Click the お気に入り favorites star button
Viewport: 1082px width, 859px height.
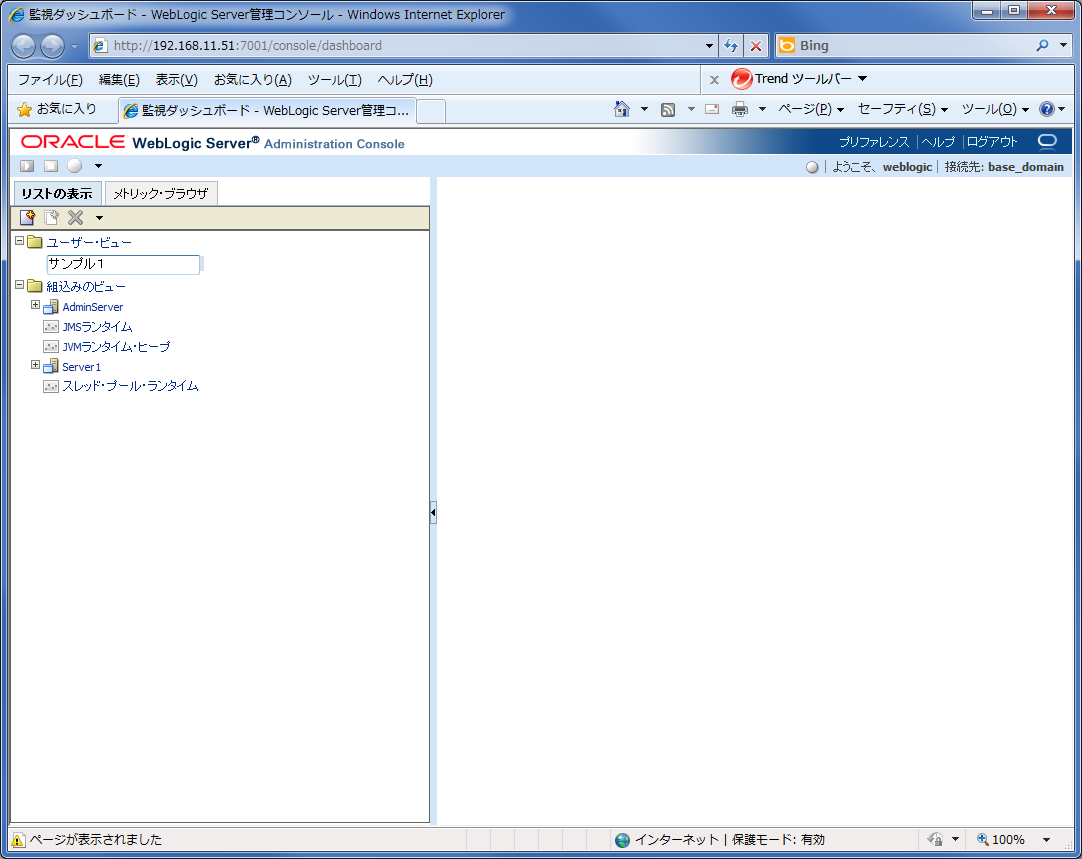pos(57,109)
